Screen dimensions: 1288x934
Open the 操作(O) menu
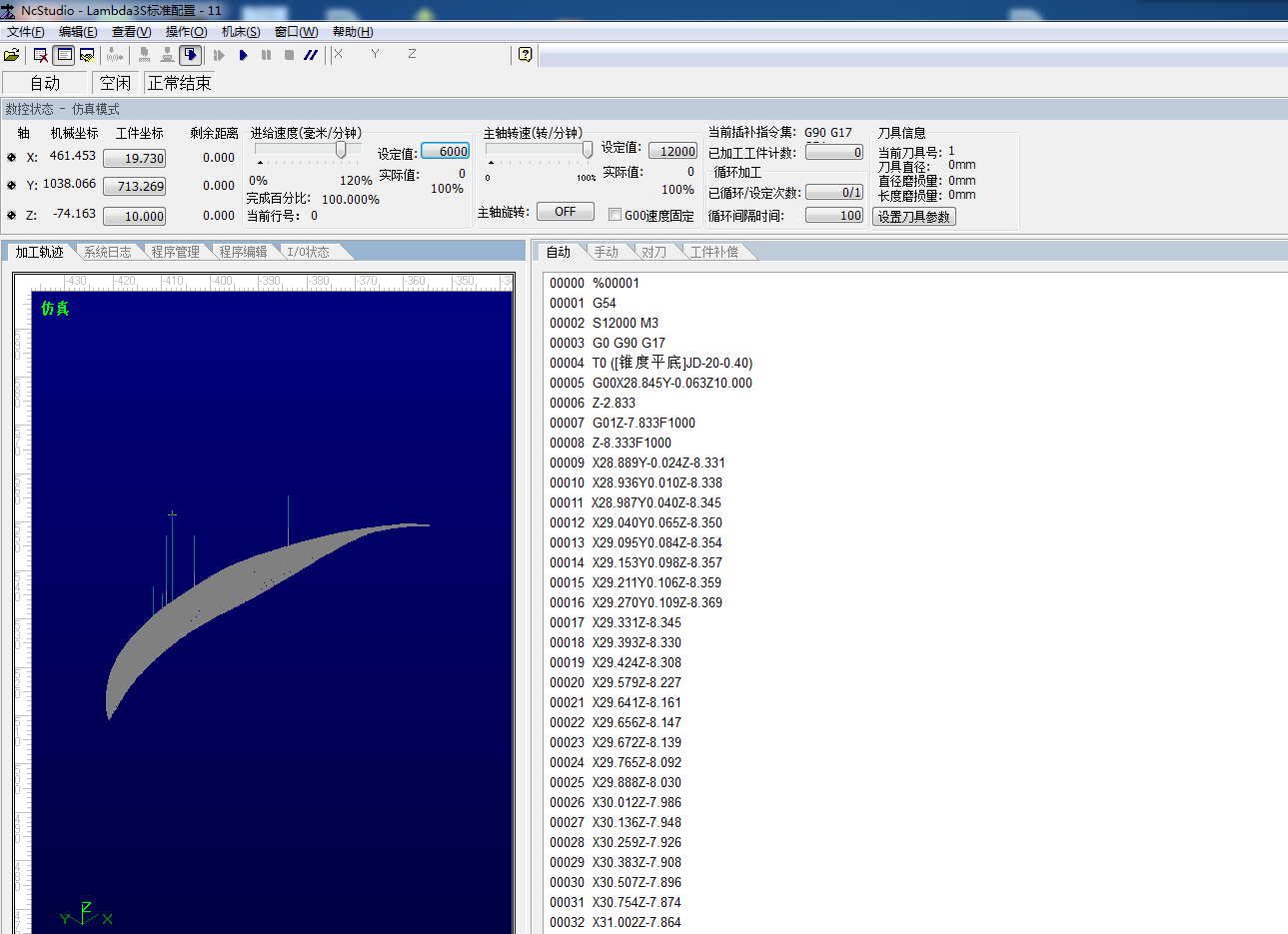186,32
